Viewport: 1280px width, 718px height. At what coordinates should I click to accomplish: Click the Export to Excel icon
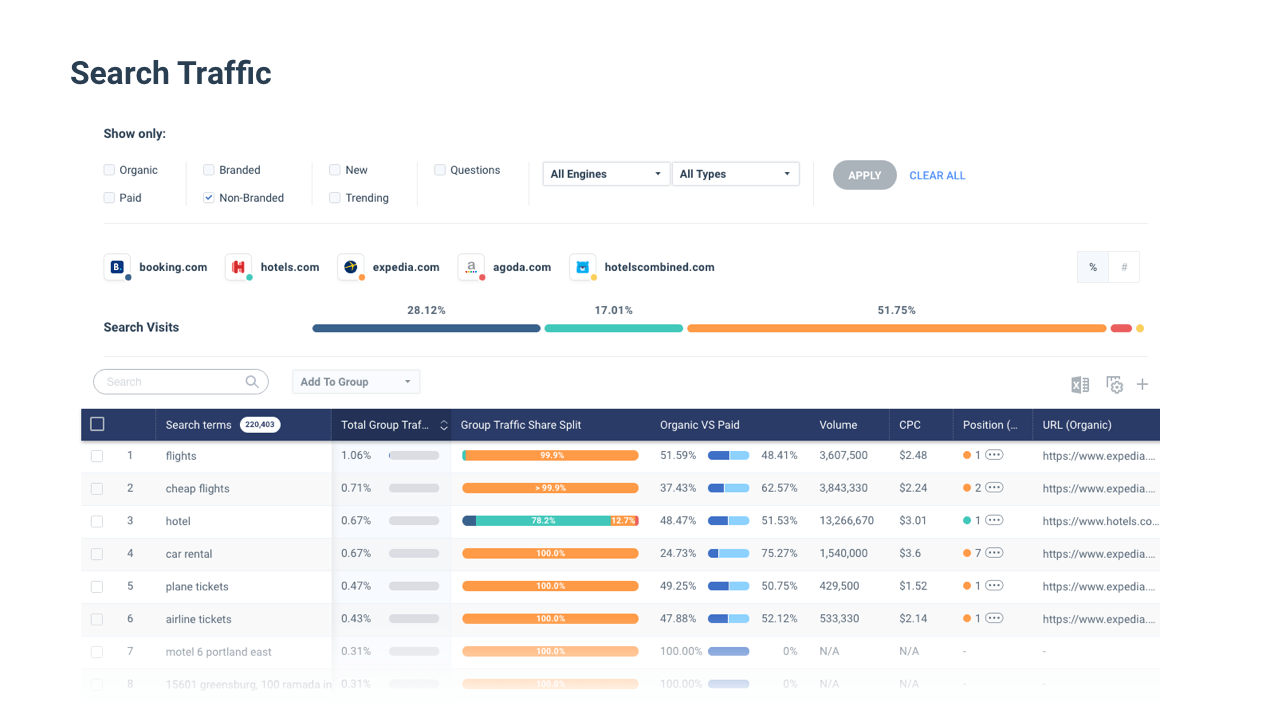pos(1080,385)
